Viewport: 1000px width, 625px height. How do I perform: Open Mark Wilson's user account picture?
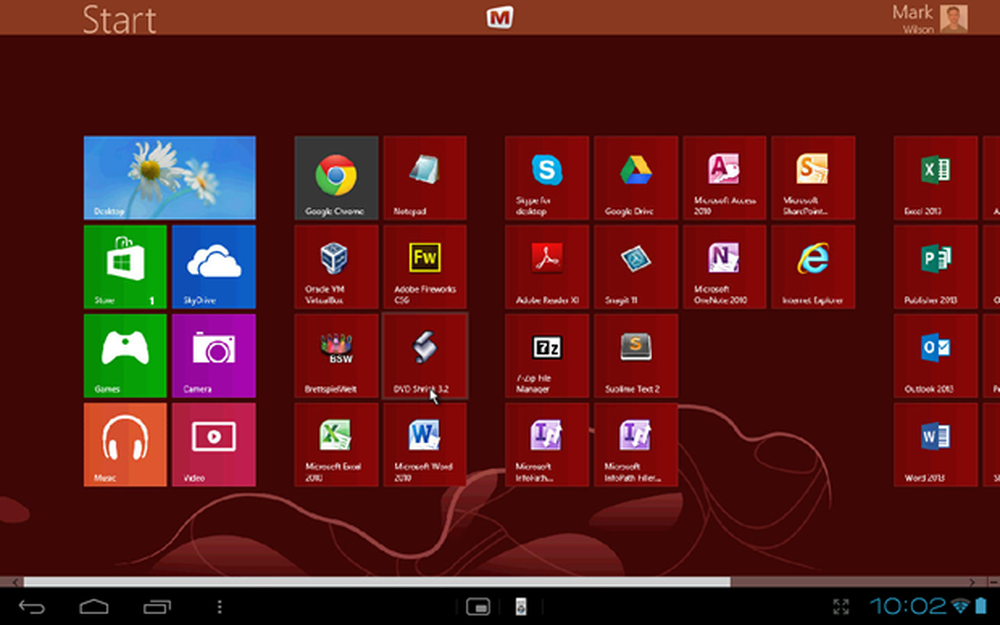(x=953, y=18)
